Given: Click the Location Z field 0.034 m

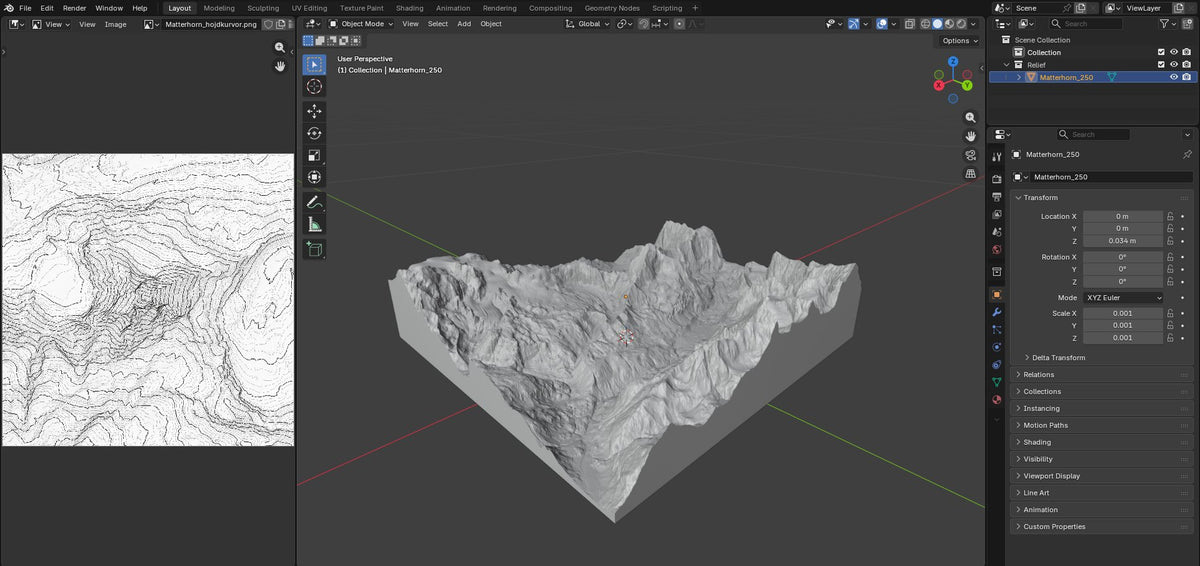Looking at the screenshot, I should point(1123,241).
